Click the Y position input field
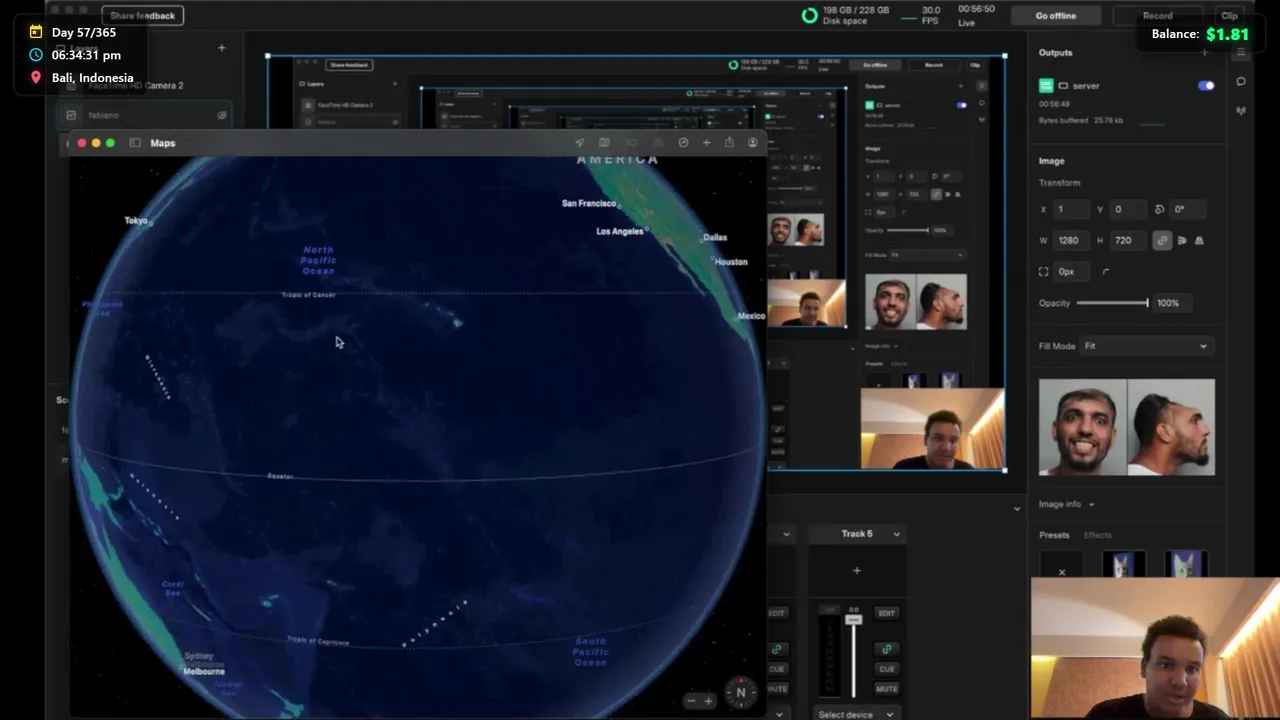1280x720 pixels. pos(1127,210)
